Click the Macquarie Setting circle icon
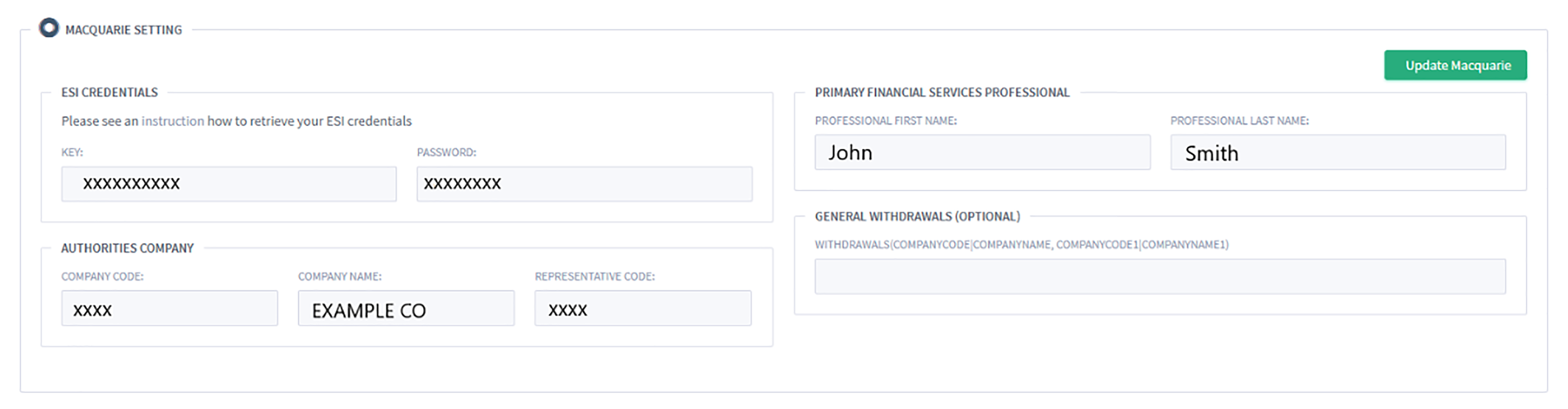1568x409 pixels. pos(49,28)
